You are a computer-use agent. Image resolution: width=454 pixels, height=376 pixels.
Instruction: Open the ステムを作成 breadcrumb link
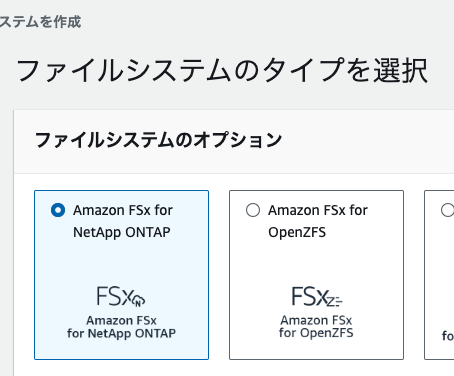click(40, 22)
